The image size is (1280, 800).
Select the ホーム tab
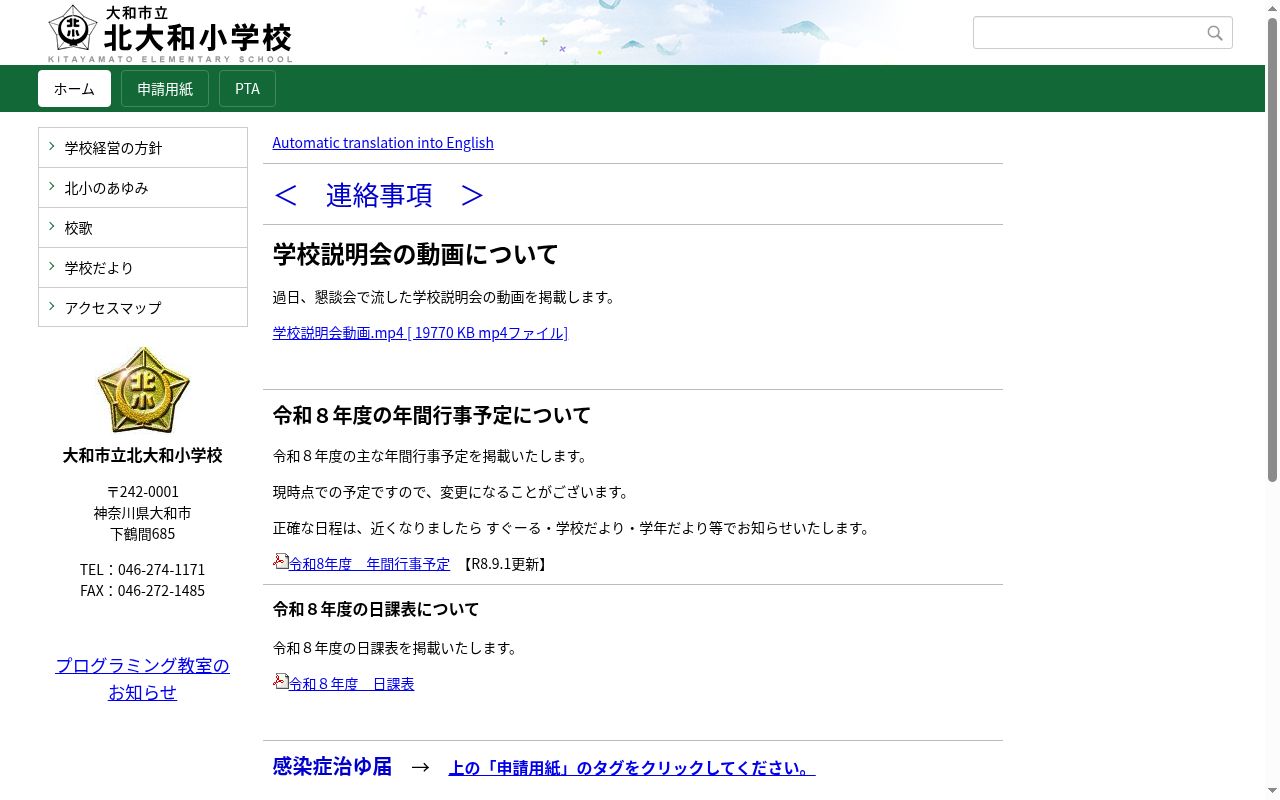[x=74, y=88]
